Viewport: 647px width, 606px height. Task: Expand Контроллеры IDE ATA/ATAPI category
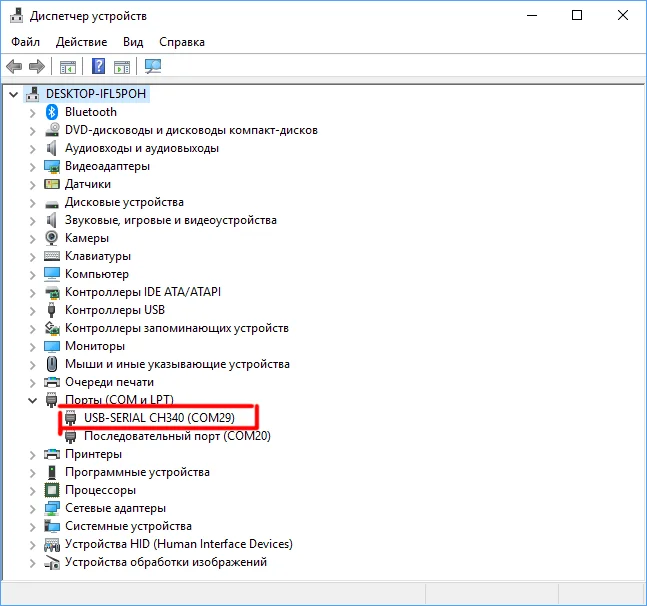tap(33, 293)
